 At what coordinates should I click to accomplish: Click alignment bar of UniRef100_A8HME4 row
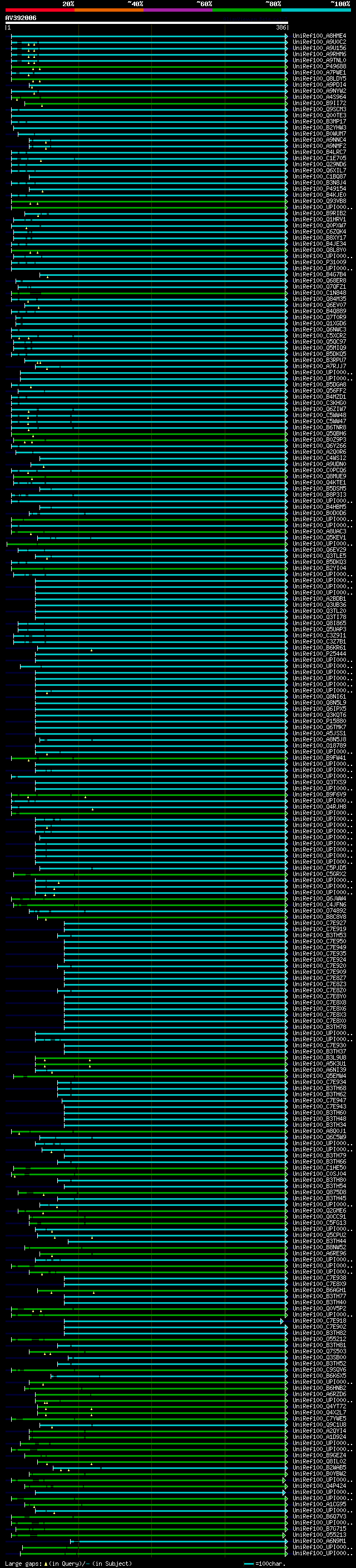149,36
